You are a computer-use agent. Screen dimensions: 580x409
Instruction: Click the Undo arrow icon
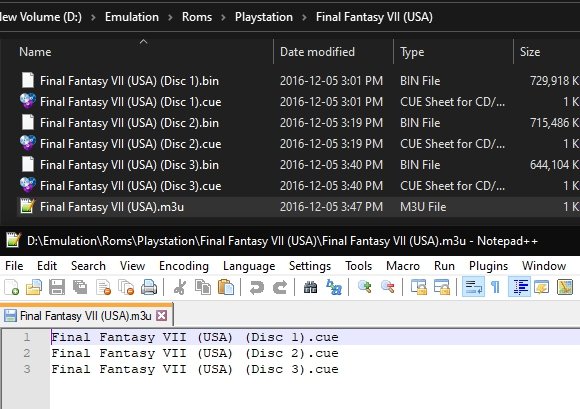pyautogui.click(x=257, y=287)
